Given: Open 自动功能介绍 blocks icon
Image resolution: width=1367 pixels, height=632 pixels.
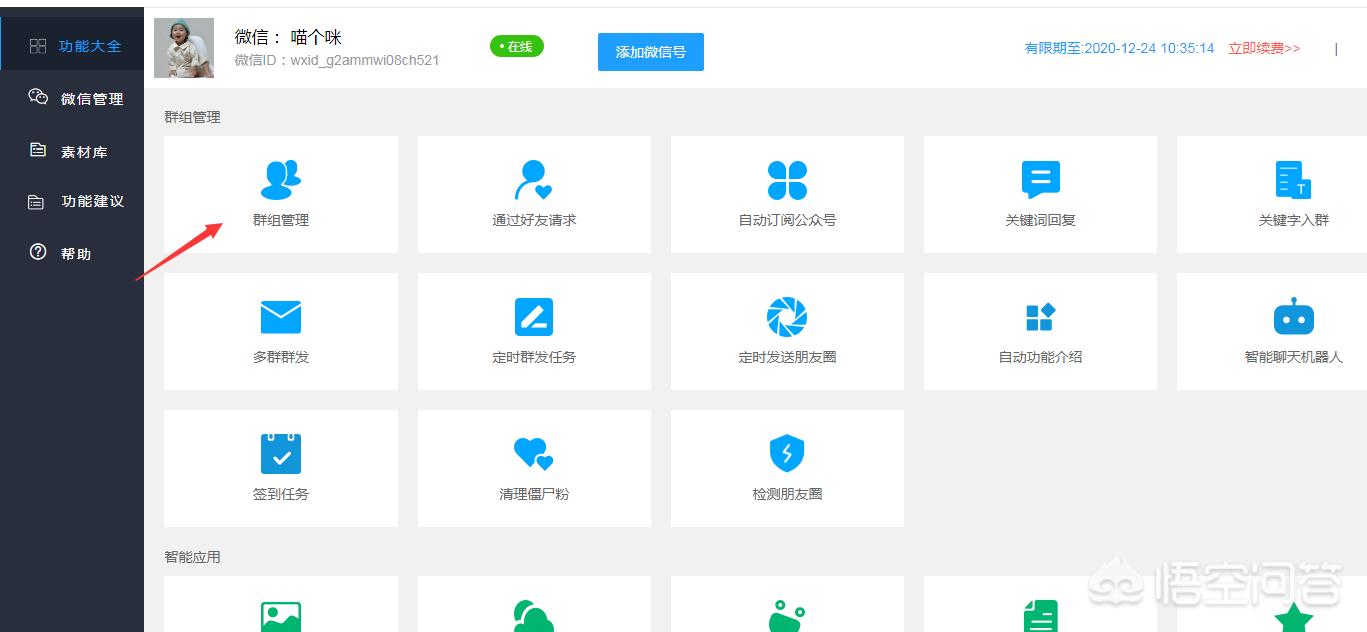Looking at the screenshot, I should click(1040, 317).
